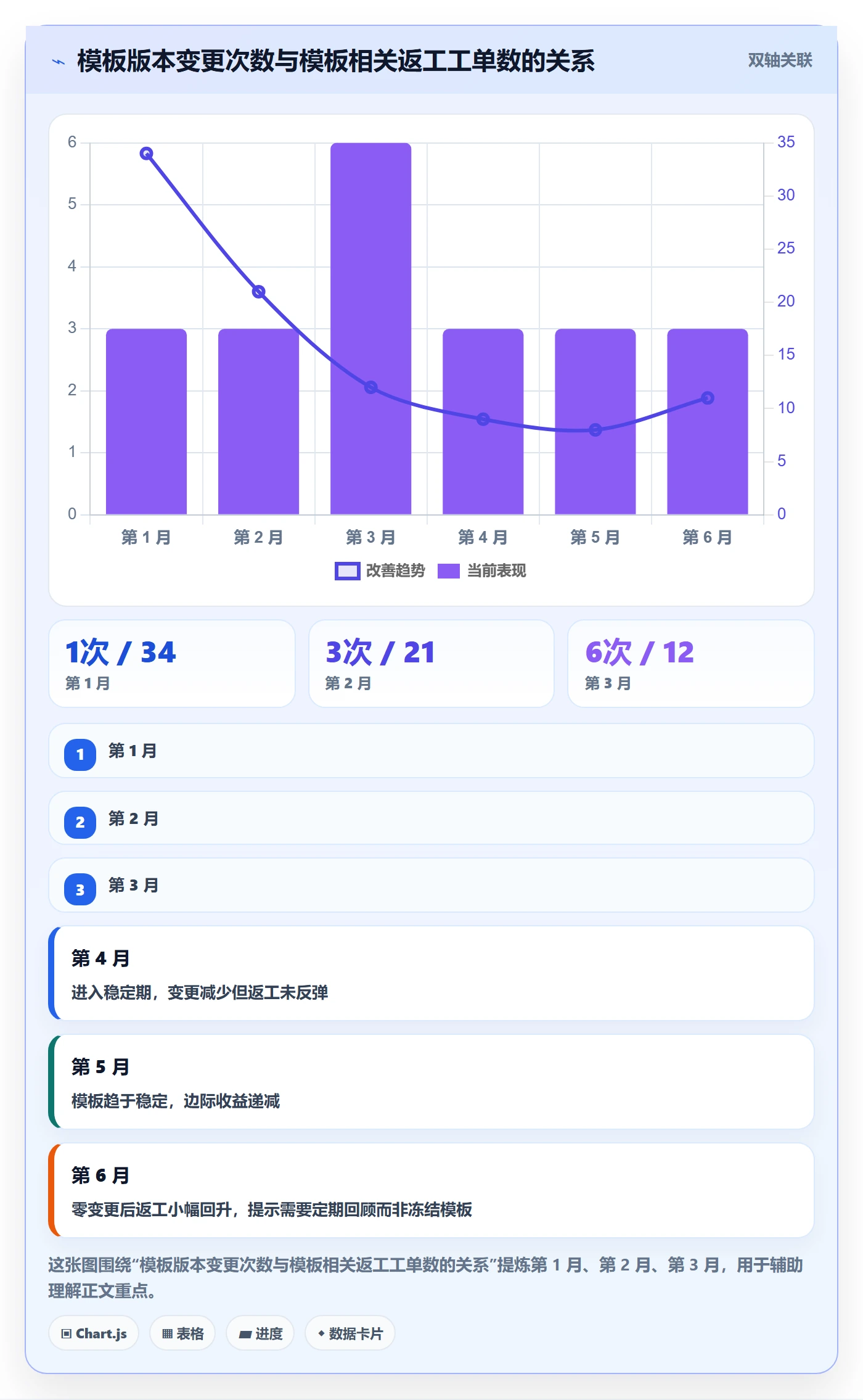Click text 模板趋于稳定，边际收益递减
The height and width of the screenshot is (1400, 863).
(x=176, y=1101)
